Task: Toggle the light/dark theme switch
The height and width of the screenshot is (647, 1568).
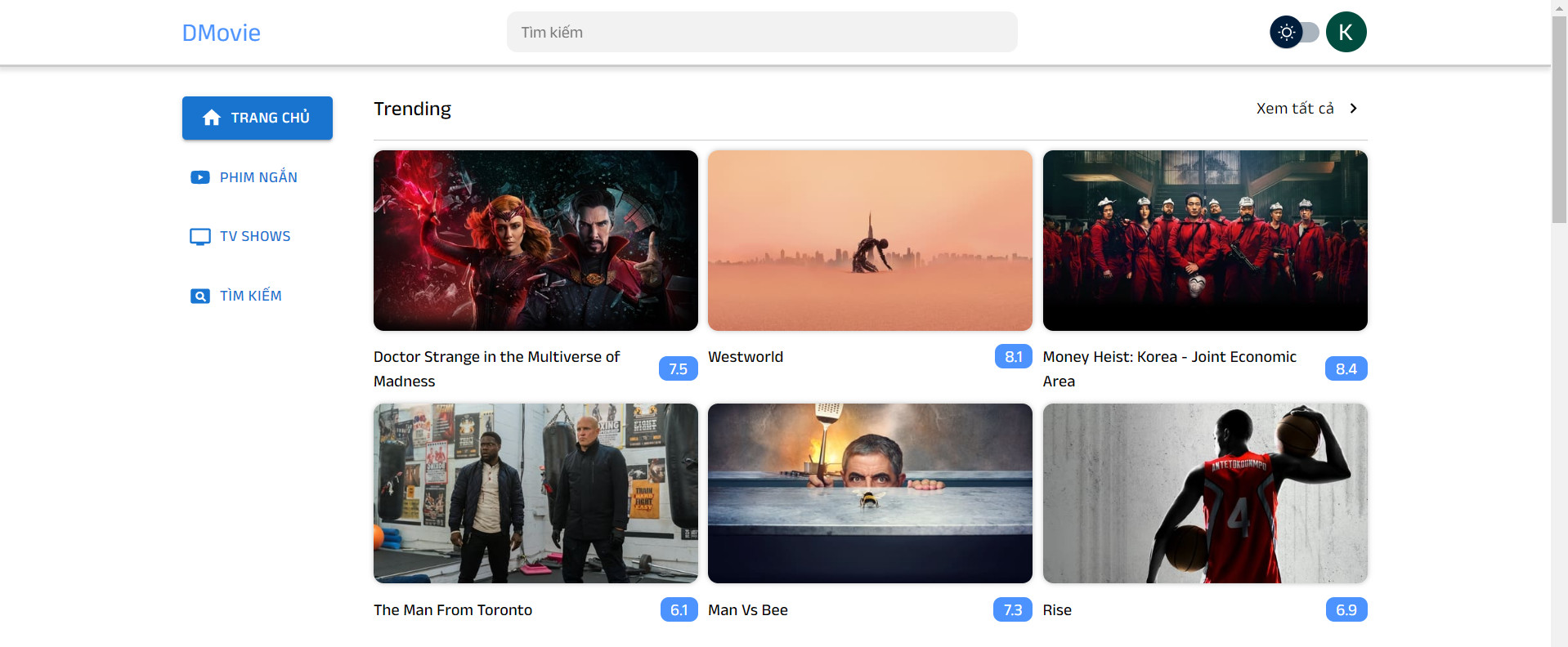Action: click(1294, 33)
